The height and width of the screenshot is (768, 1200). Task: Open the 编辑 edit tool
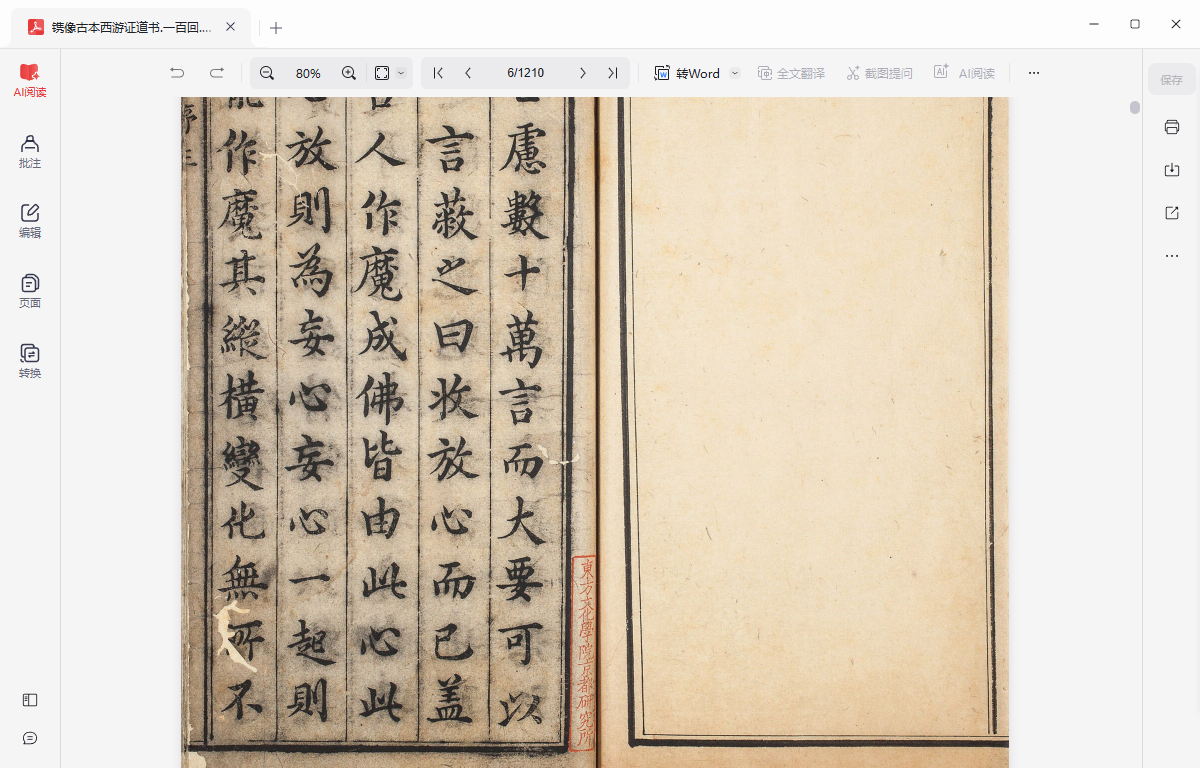[x=30, y=221]
